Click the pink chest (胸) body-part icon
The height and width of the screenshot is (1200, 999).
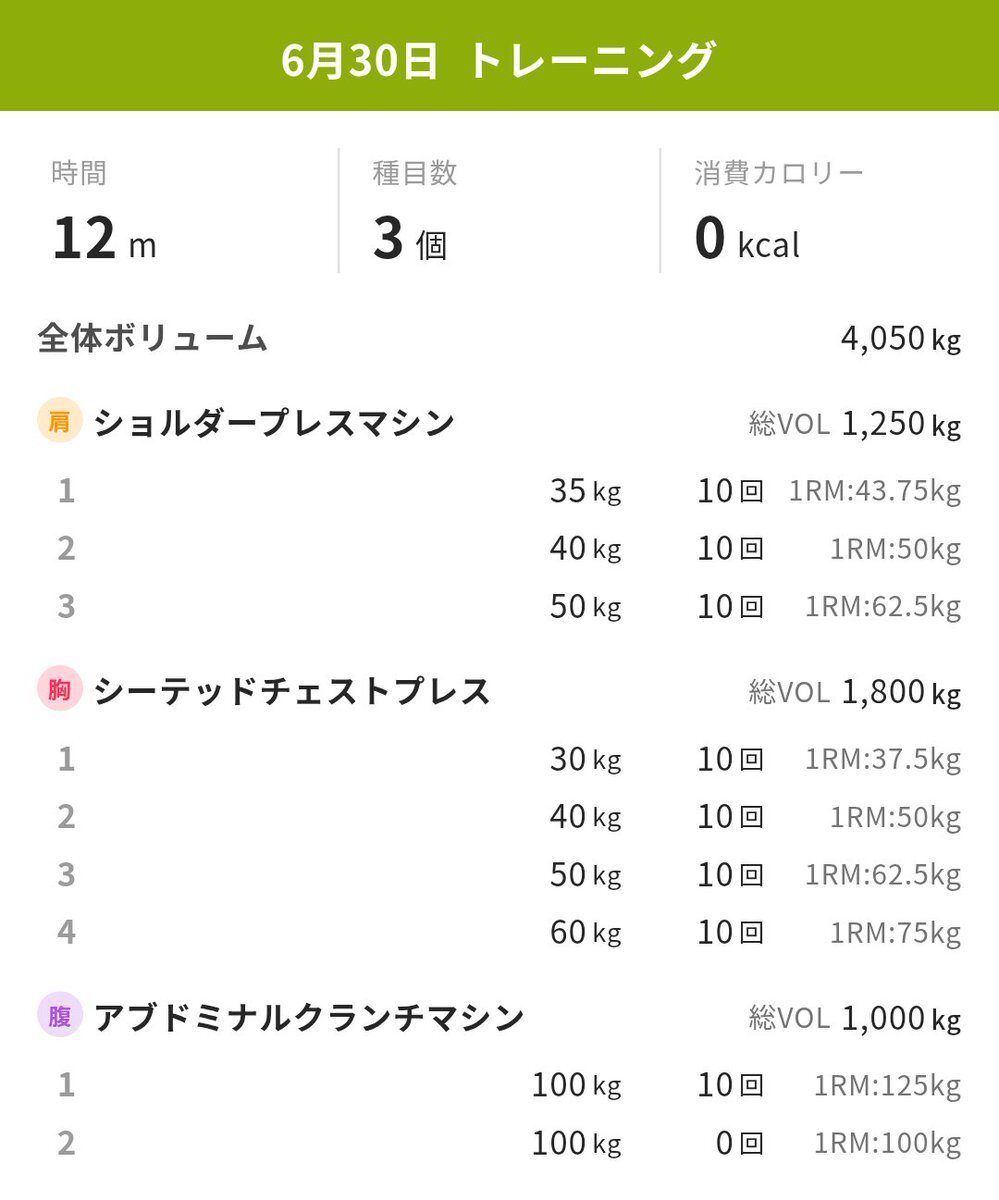point(59,691)
